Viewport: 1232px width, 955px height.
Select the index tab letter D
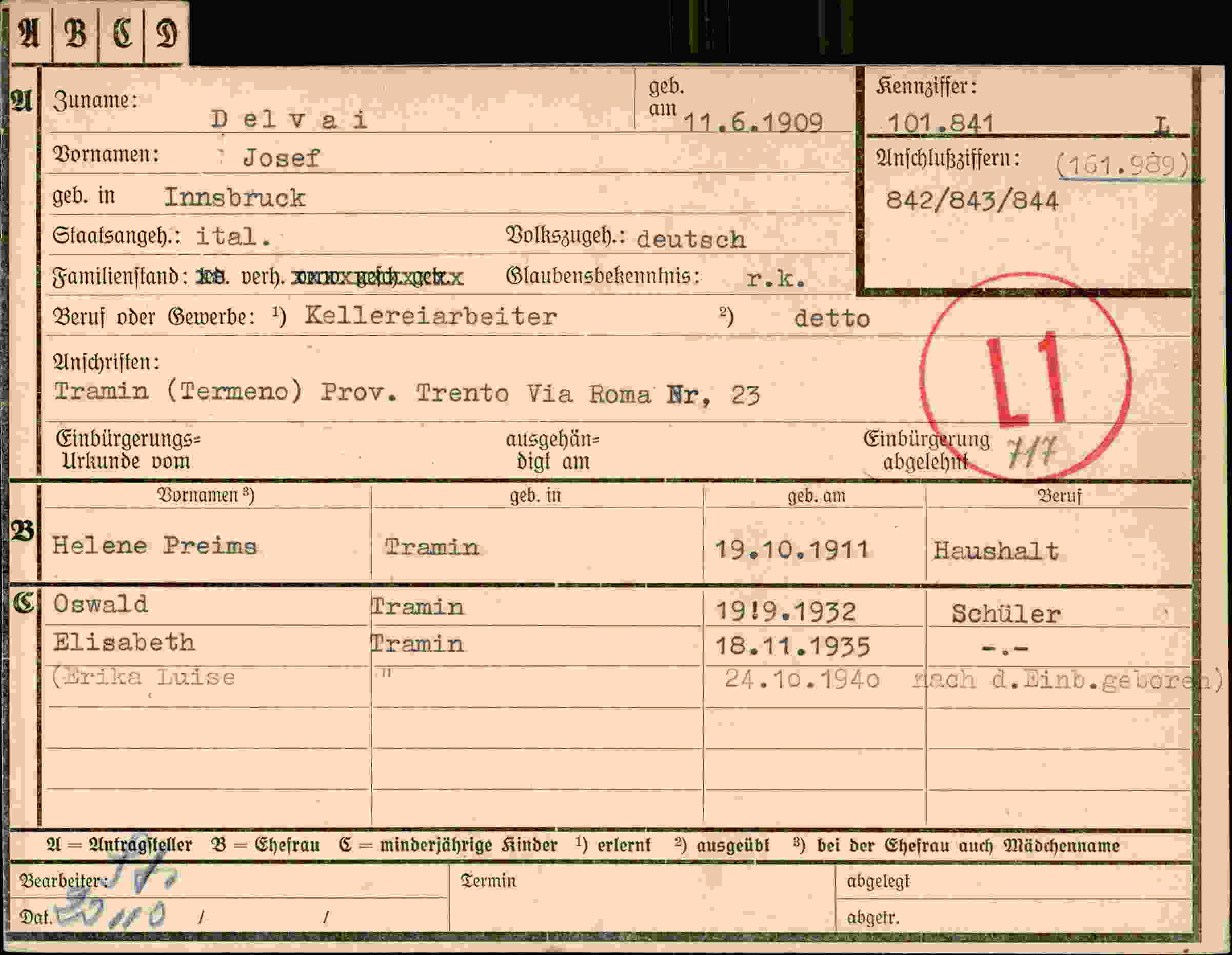point(167,33)
